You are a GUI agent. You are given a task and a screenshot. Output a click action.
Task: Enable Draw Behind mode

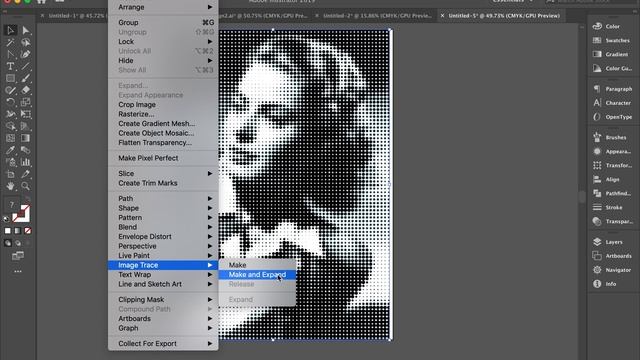click(x=18, y=243)
